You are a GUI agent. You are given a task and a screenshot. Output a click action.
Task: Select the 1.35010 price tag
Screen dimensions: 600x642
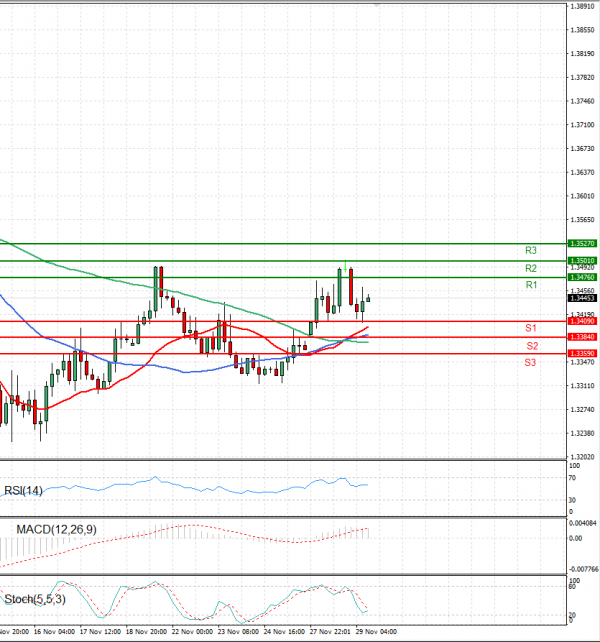(582, 261)
